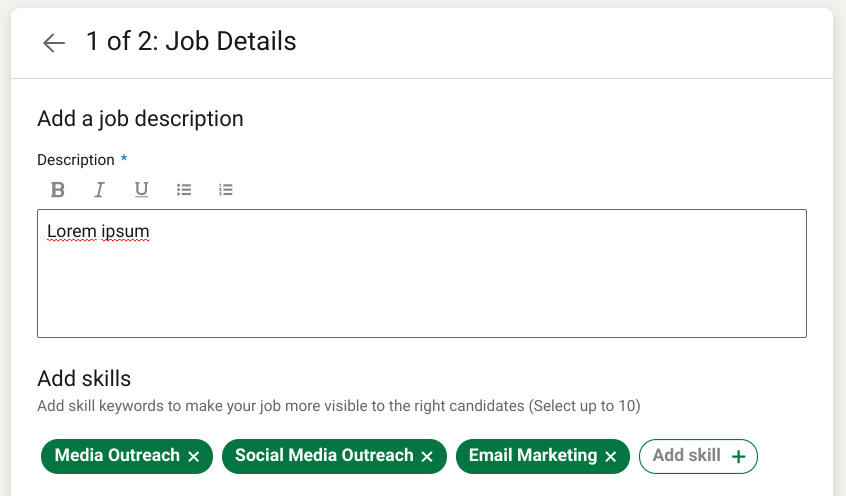The height and width of the screenshot is (496, 846).
Task: Toggle bold formatting in description toolbar
Action: click(58, 189)
